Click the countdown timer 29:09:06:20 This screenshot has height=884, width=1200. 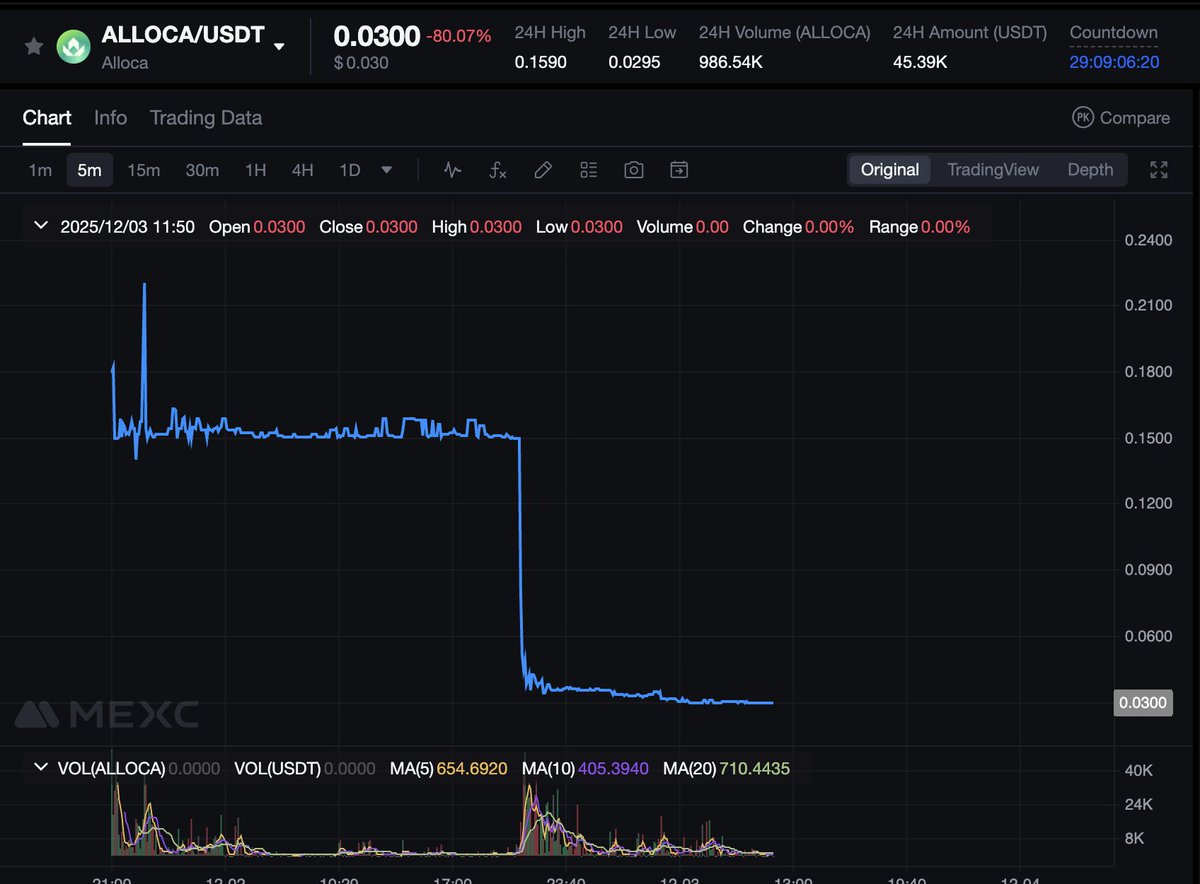pyautogui.click(x=1115, y=62)
